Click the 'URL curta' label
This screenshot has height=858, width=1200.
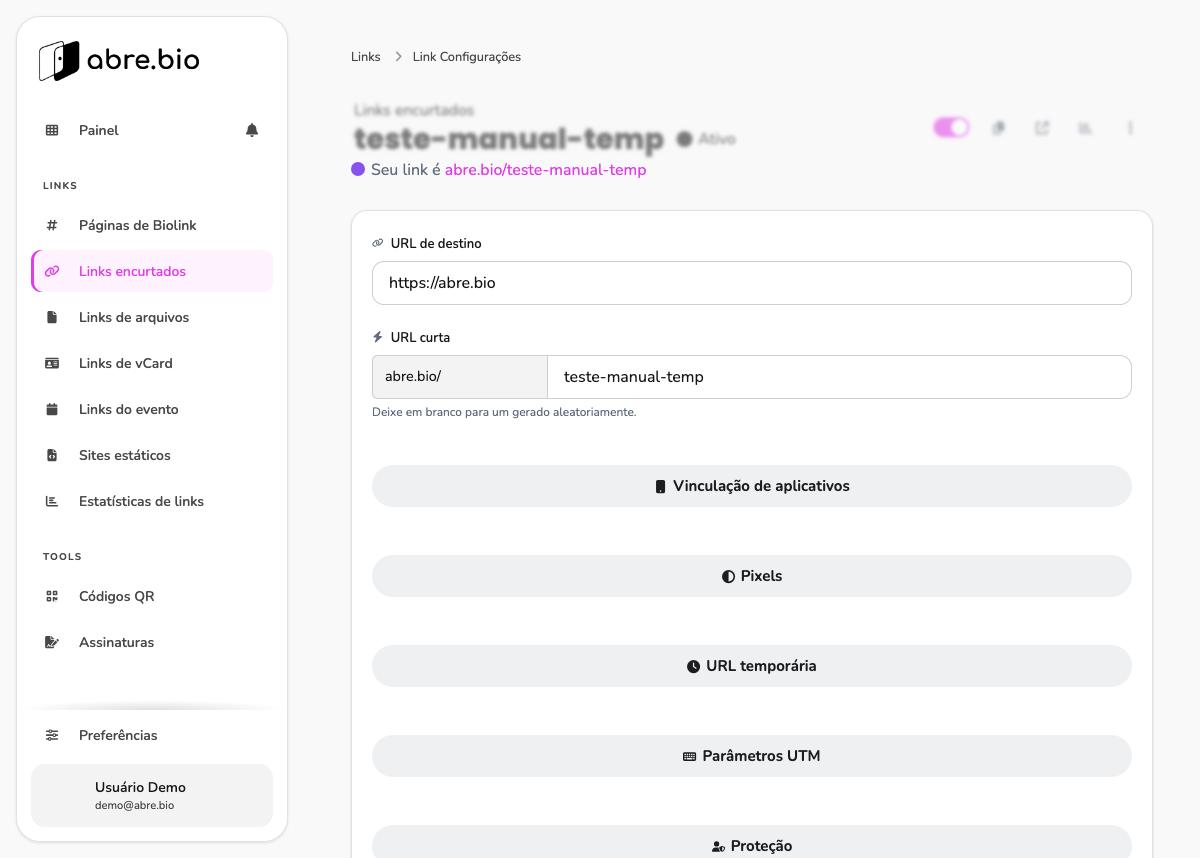(x=420, y=337)
